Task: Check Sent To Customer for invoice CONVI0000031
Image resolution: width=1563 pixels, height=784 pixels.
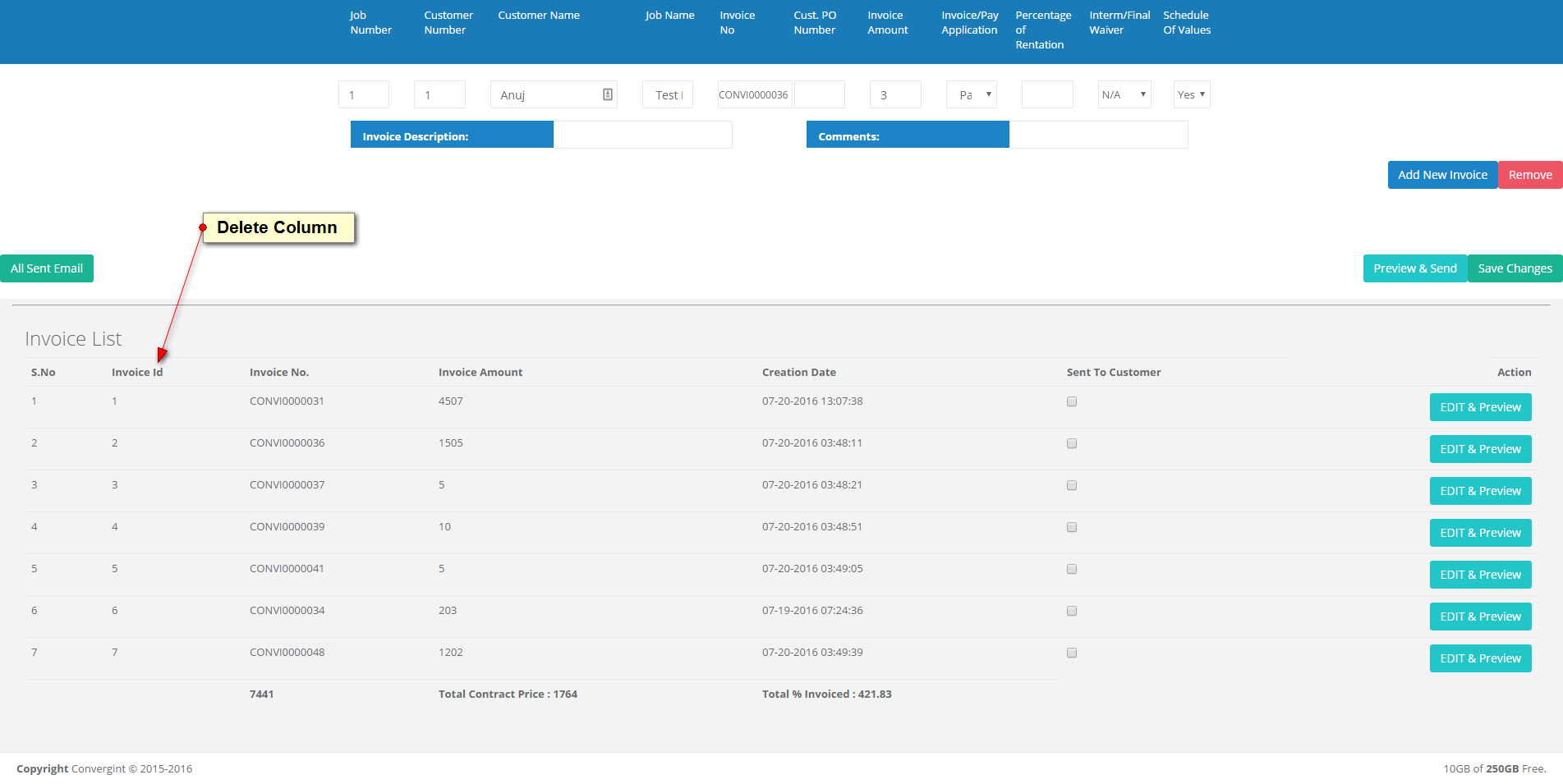Action: 1072,401
